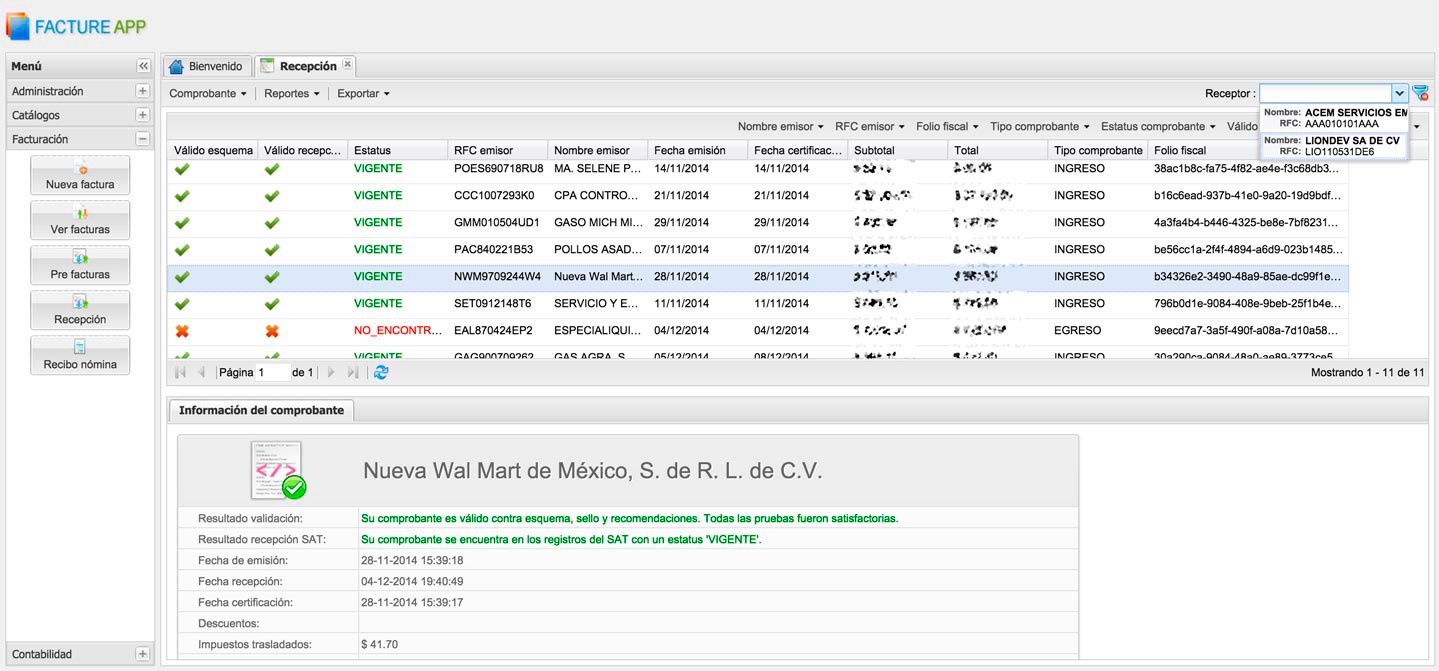
Task: Click the Nueva factura icon button
Action: click(80, 175)
